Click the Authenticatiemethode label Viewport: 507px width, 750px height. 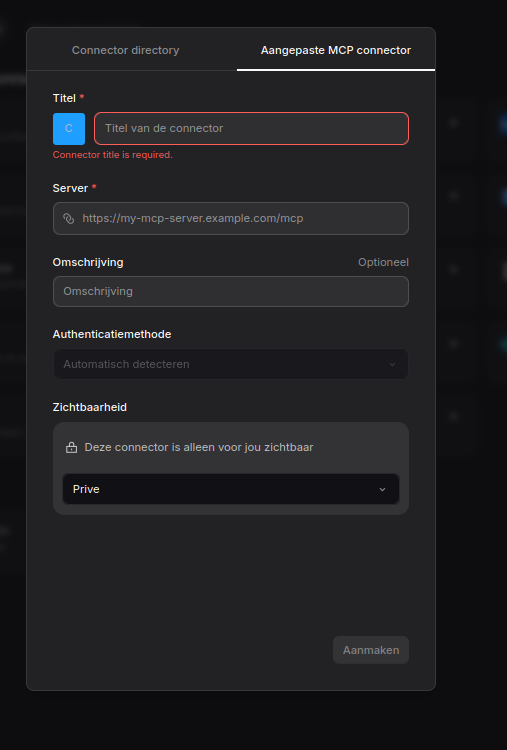coord(112,334)
